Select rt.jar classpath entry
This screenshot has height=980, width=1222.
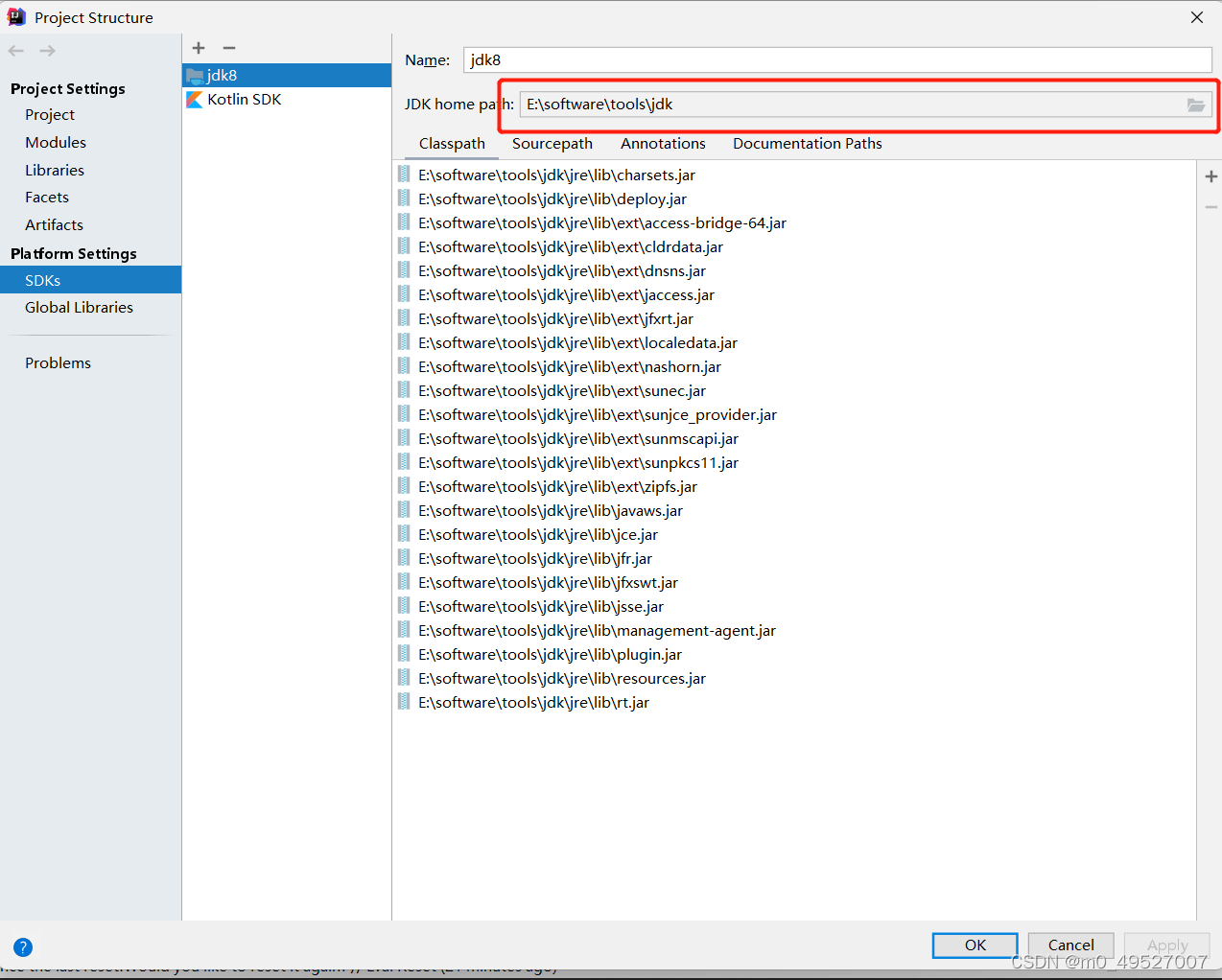click(533, 703)
